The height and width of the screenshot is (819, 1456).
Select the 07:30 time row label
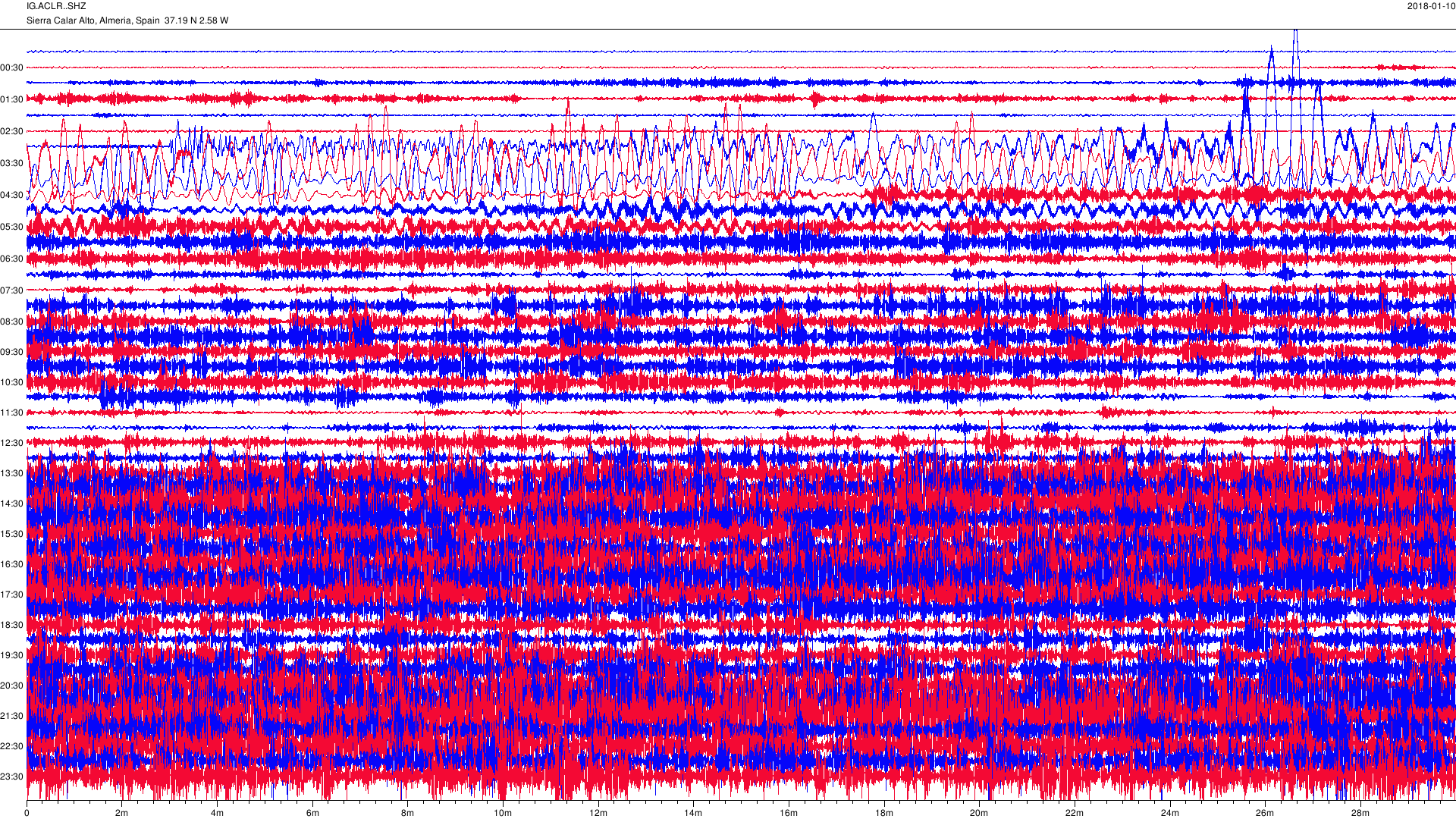coord(12,291)
